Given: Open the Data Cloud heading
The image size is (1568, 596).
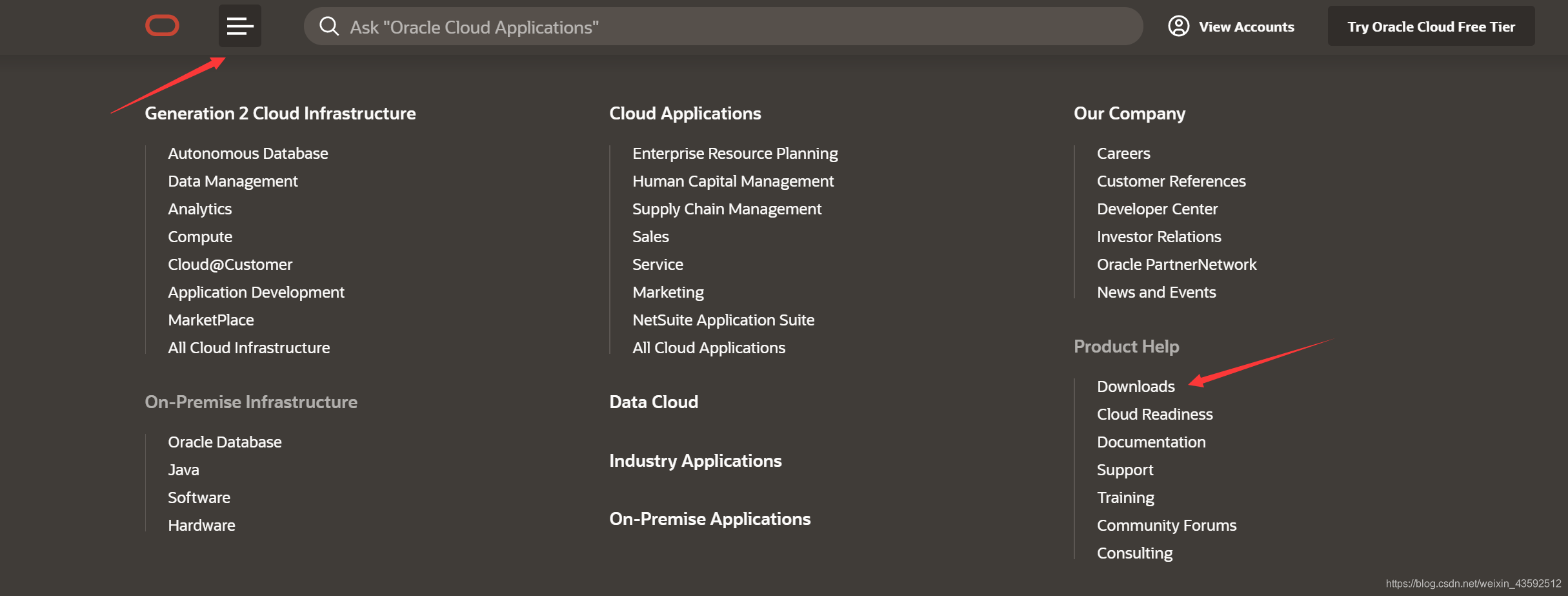Looking at the screenshot, I should [x=654, y=402].
